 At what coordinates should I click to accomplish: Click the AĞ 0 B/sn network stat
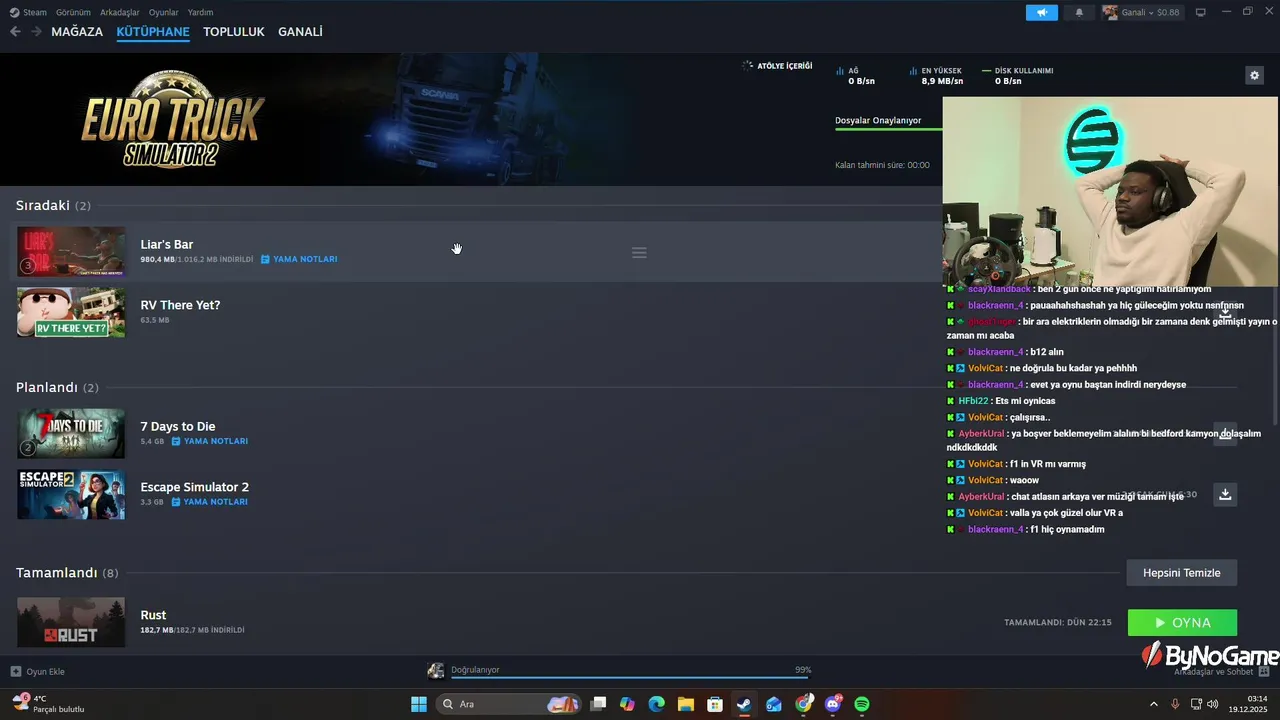click(857, 76)
